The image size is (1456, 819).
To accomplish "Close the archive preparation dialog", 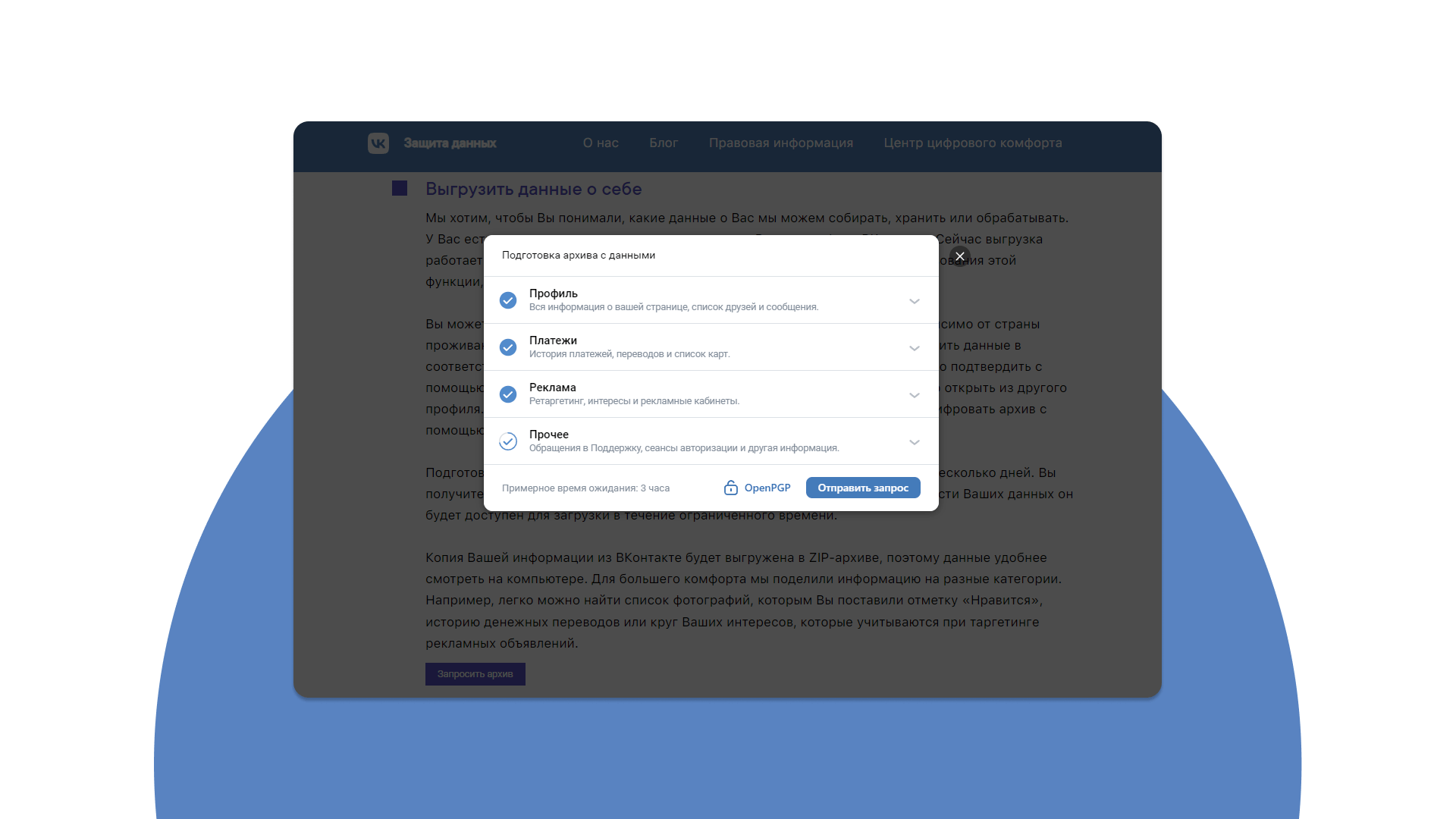I will pos(960,256).
